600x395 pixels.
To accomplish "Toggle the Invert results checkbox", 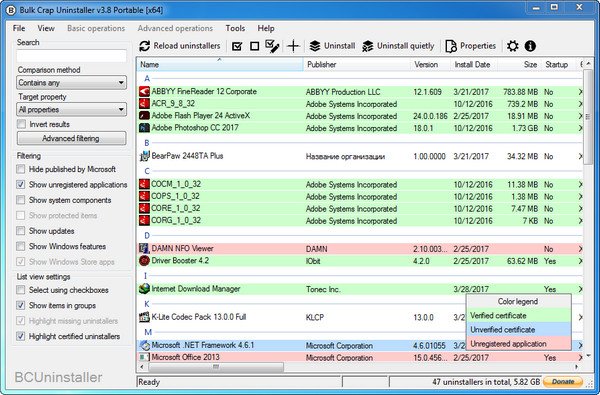I will [21, 124].
